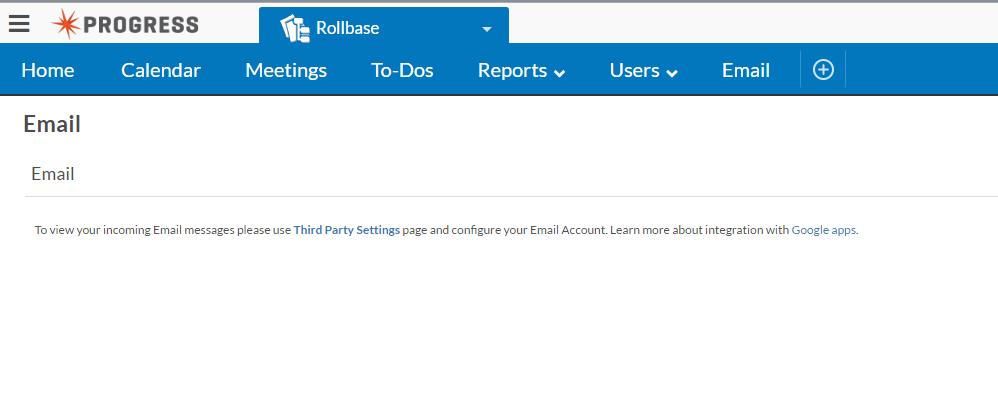Open the Third Party Settings link
998x404 pixels.
(346, 230)
